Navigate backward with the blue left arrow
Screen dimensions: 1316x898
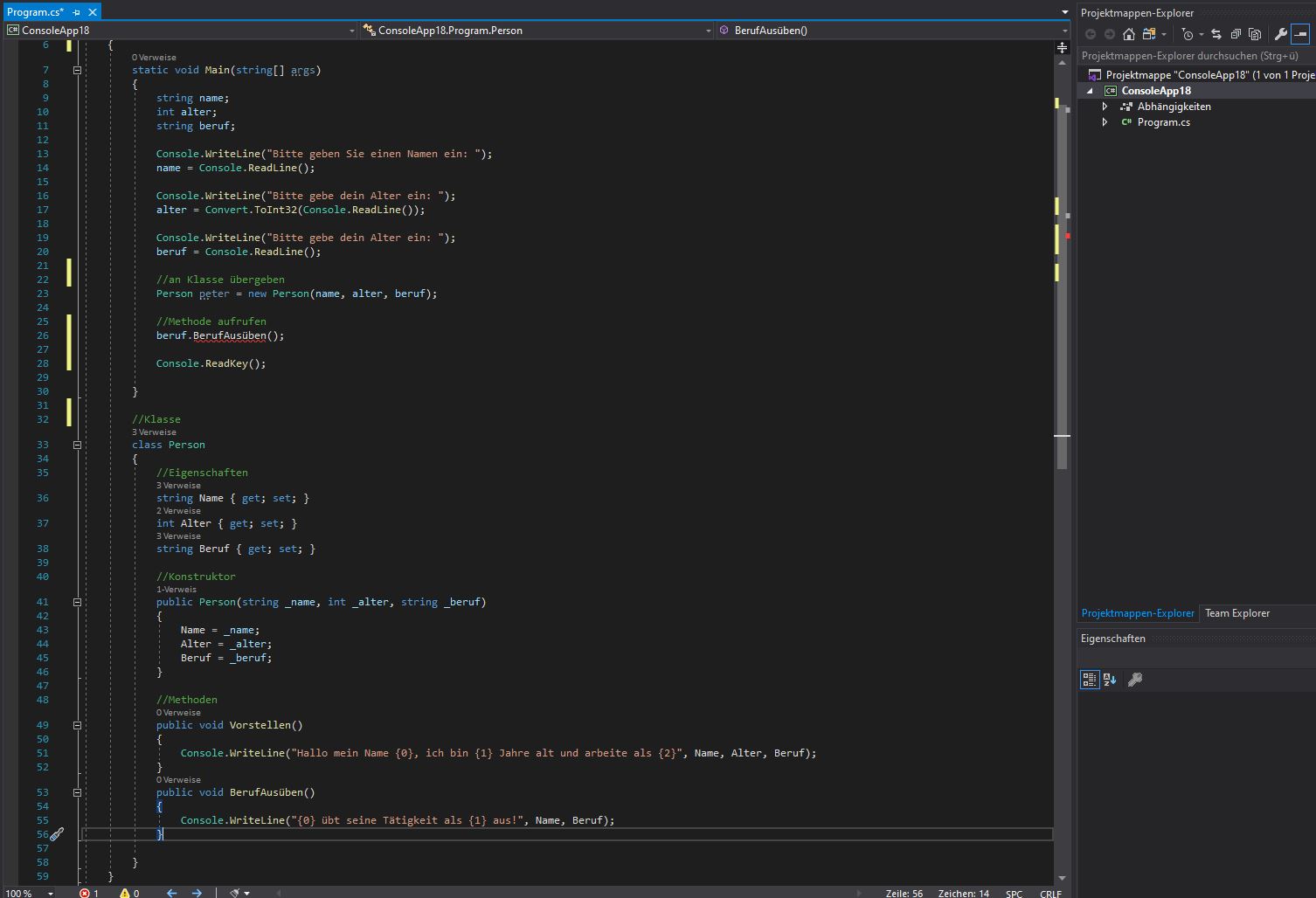pyautogui.click(x=172, y=893)
